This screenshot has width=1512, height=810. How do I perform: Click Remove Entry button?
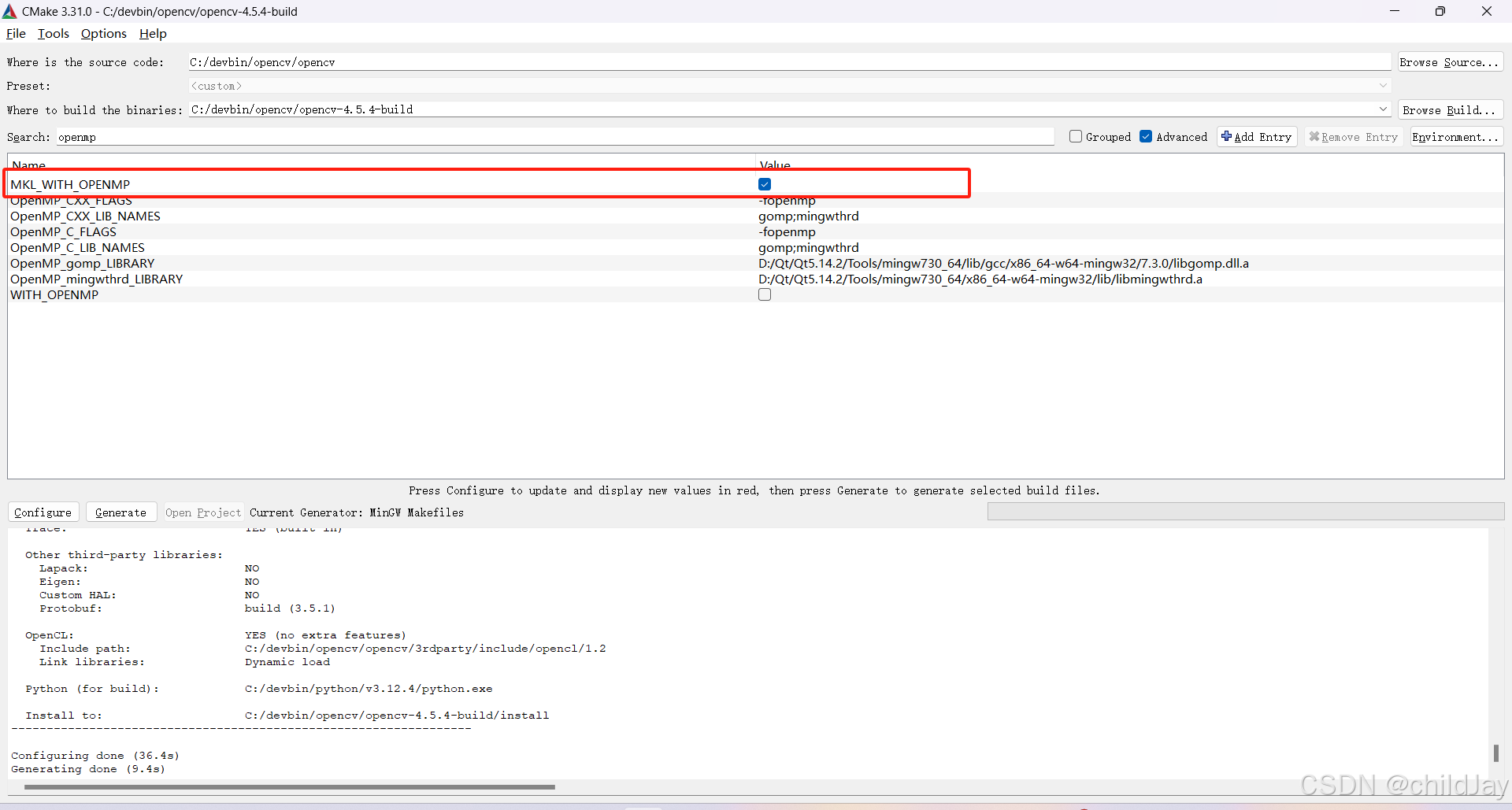pyautogui.click(x=1354, y=137)
